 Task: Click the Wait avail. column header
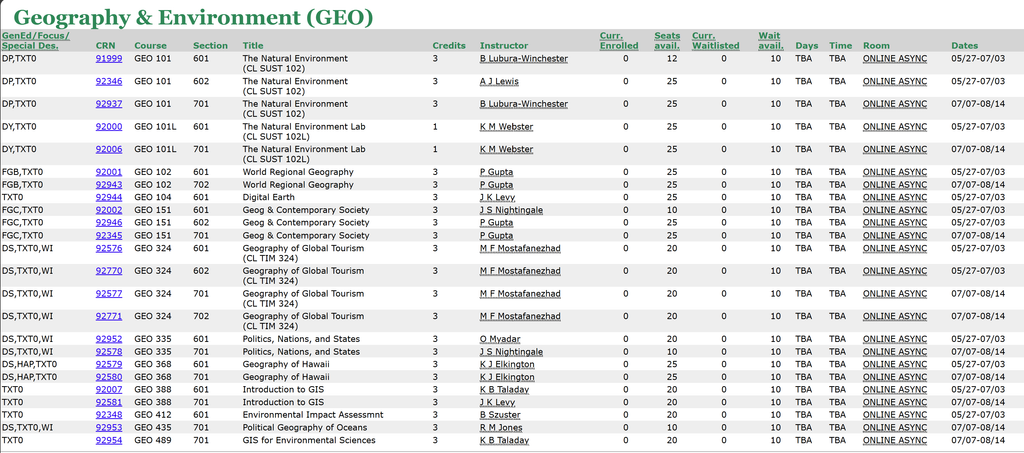point(771,40)
